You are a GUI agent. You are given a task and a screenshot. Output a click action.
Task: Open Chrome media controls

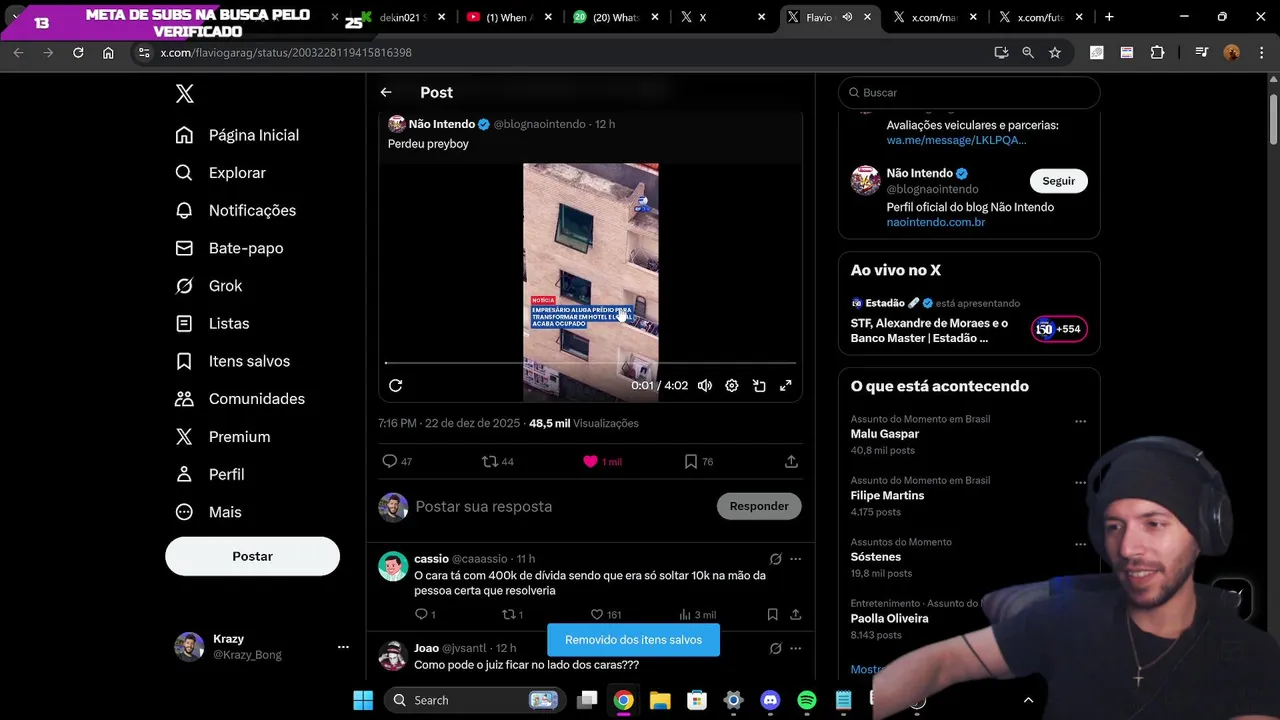[x=1202, y=52]
